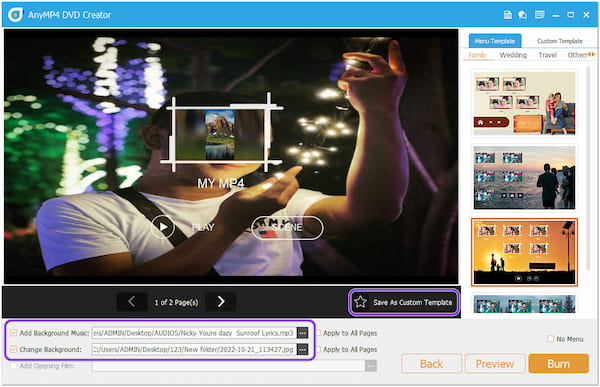This screenshot has width=600, height=387.
Task: Open the file document icon in title bar
Action: (508, 15)
